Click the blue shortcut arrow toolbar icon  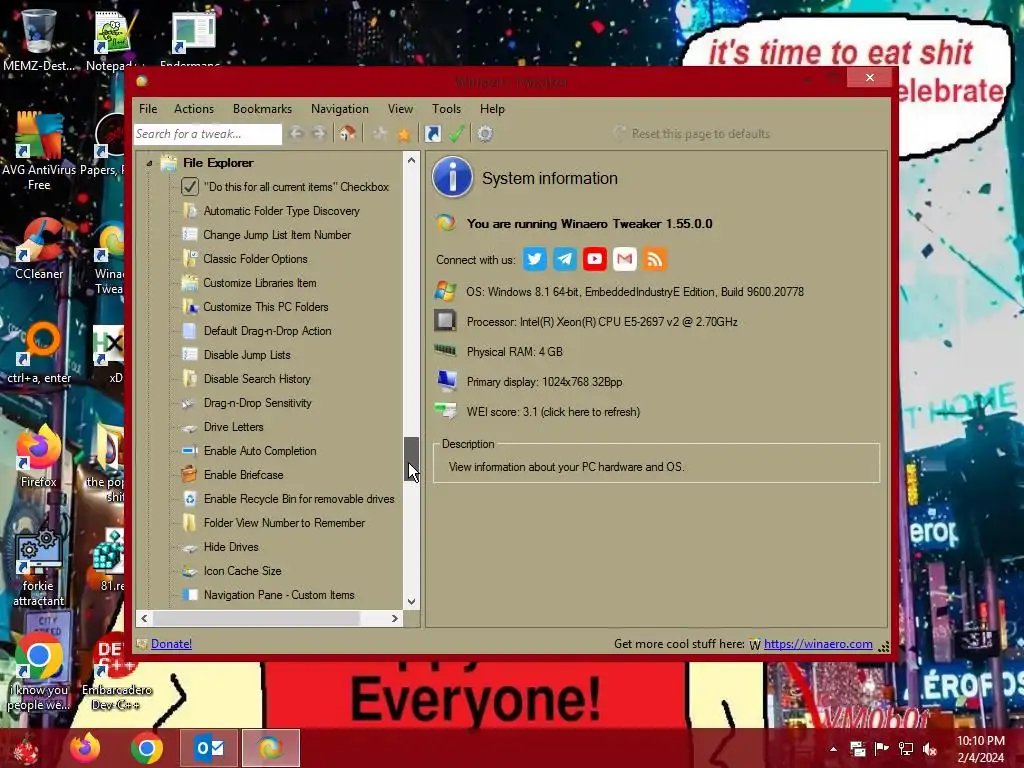point(432,134)
